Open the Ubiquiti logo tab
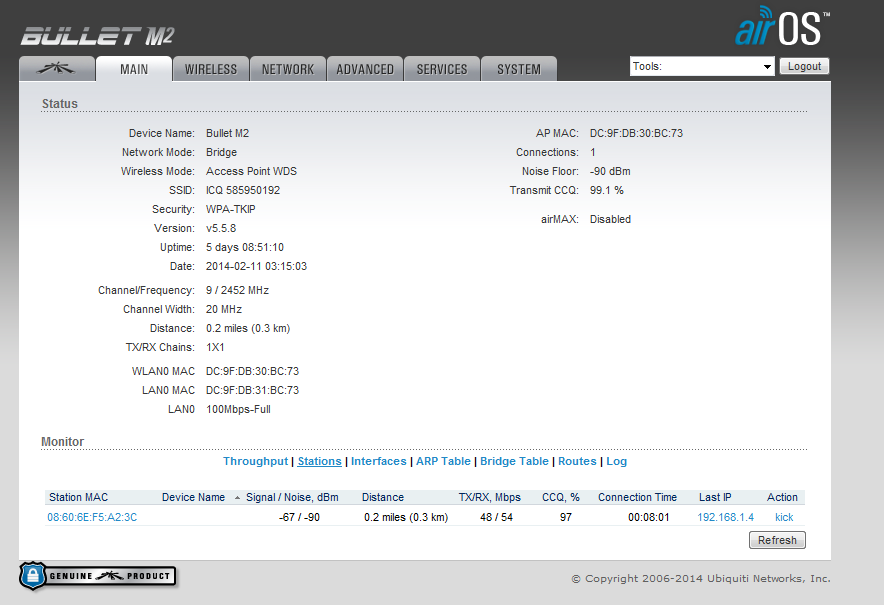Viewport: 884px width, 605px height. tap(56, 69)
